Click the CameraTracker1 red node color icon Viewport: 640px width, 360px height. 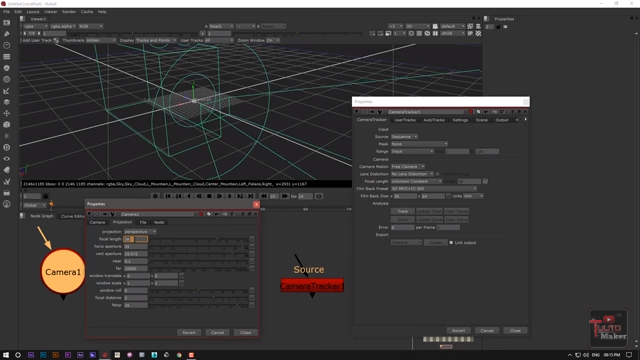pos(471,112)
